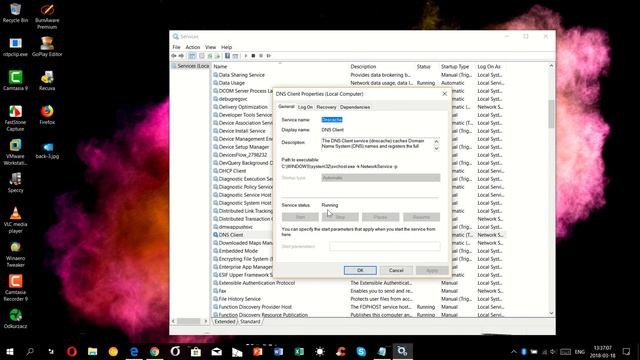The height and width of the screenshot is (360, 640).
Task: Open the disabled Startup type dropdown
Action: [380, 178]
